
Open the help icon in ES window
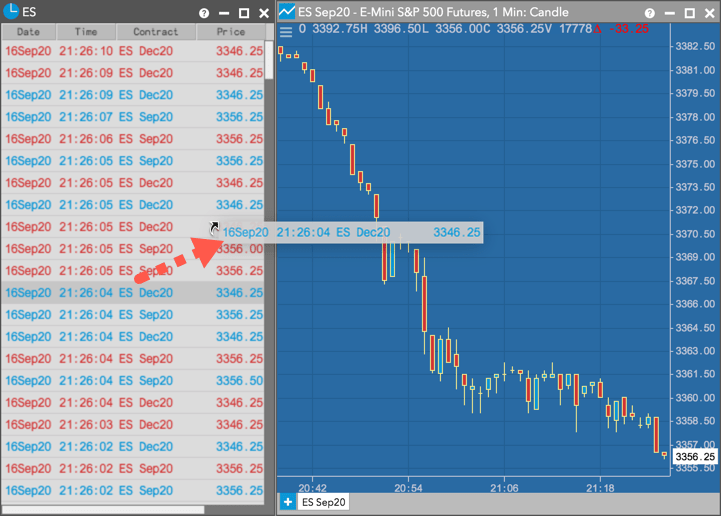pos(204,13)
